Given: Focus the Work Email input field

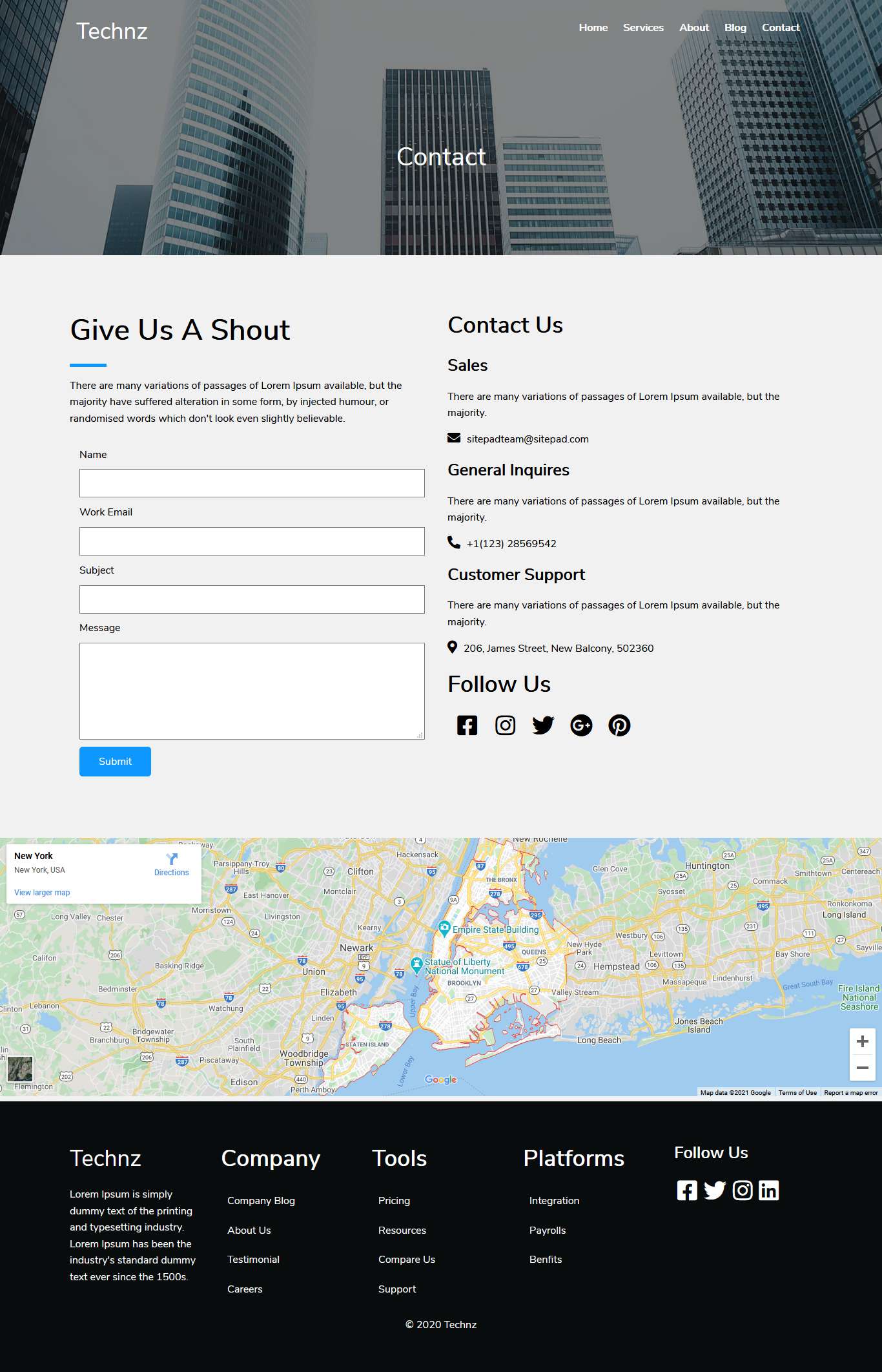Looking at the screenshot, I should pos(252,541).
